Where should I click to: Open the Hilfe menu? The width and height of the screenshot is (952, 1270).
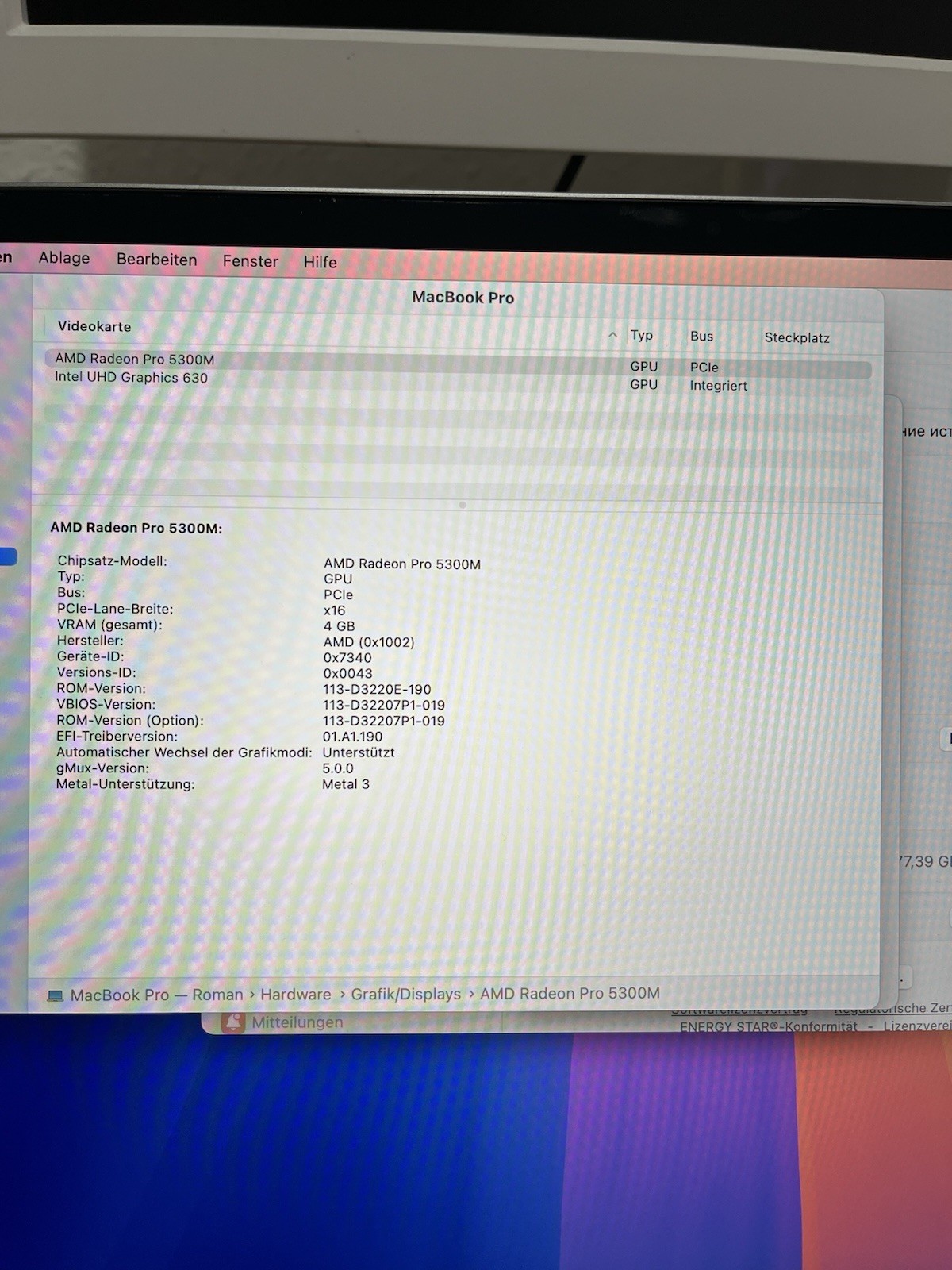[320, 262]
